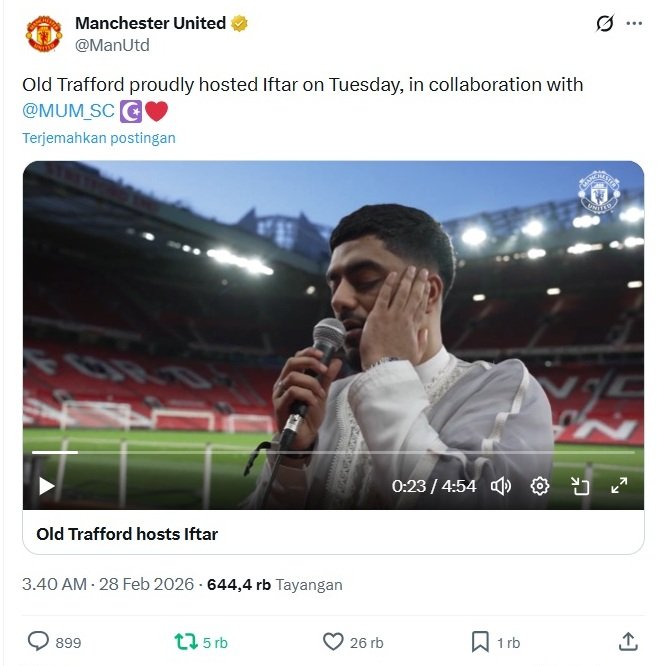Viewport: 657px width, 666px height.
Task: Toggle picture-in-picture mode for video
Action: click(x=580, y=486)
